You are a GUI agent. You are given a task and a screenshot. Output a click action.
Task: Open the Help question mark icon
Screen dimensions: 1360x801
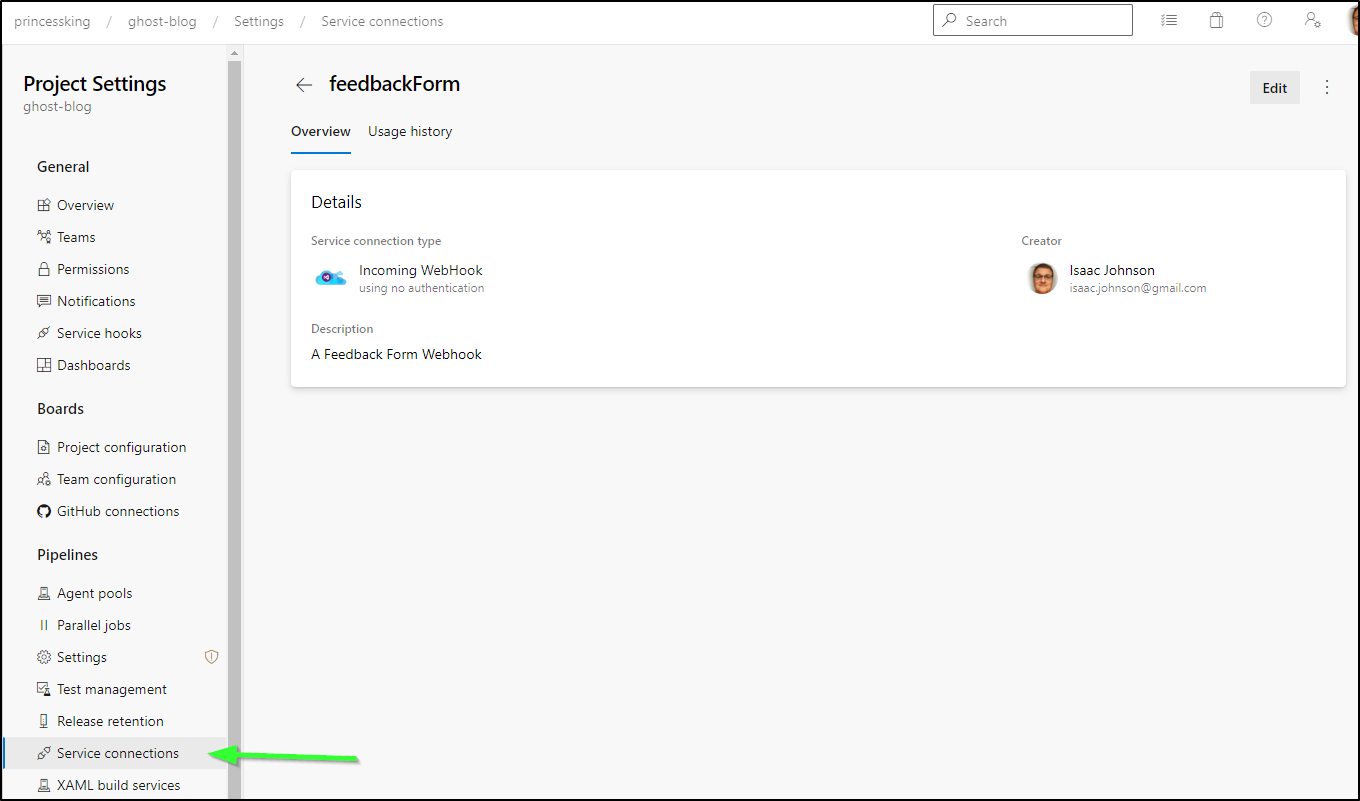coord(1264,20)
